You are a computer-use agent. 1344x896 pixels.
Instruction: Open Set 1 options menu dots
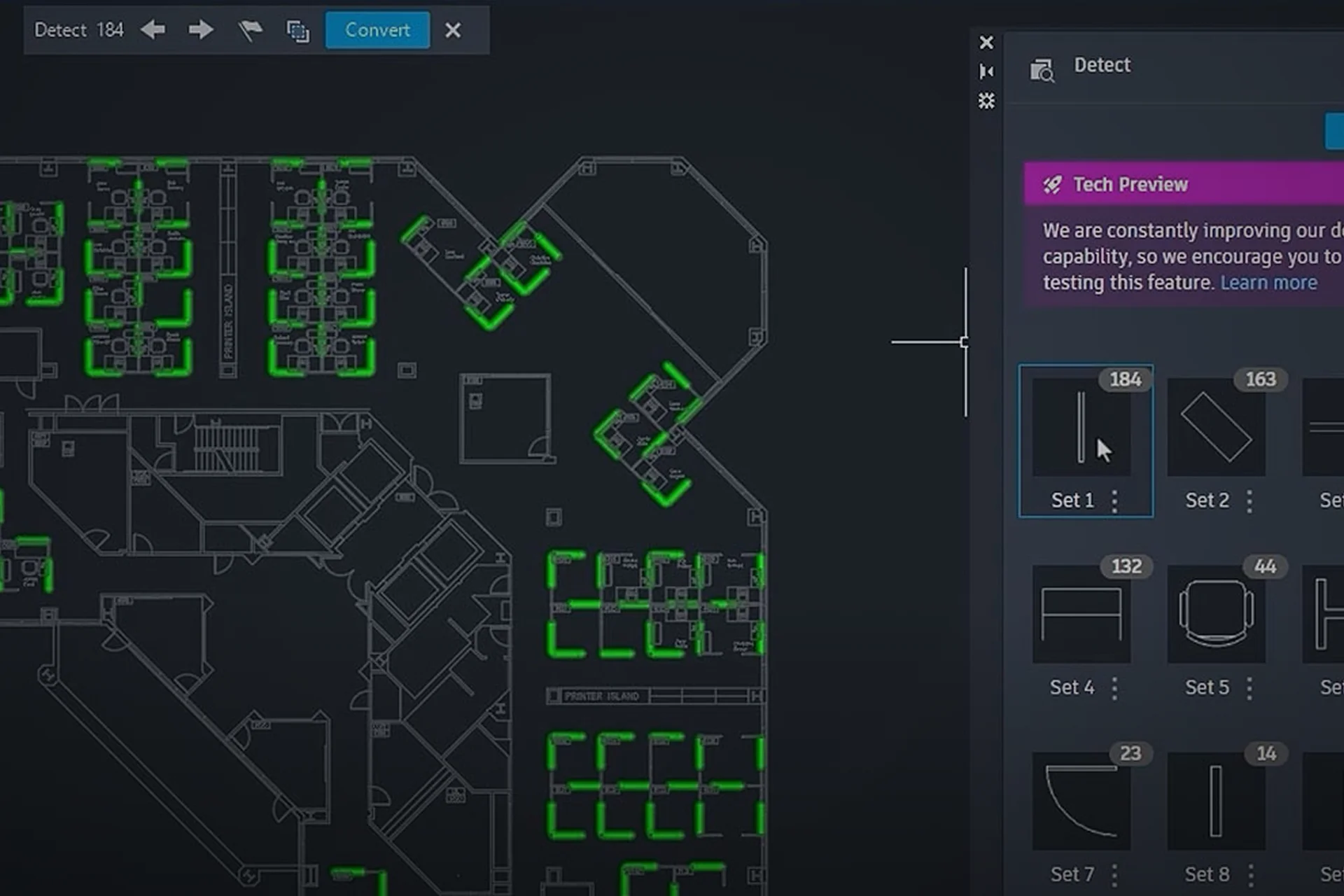[1114, 500]
